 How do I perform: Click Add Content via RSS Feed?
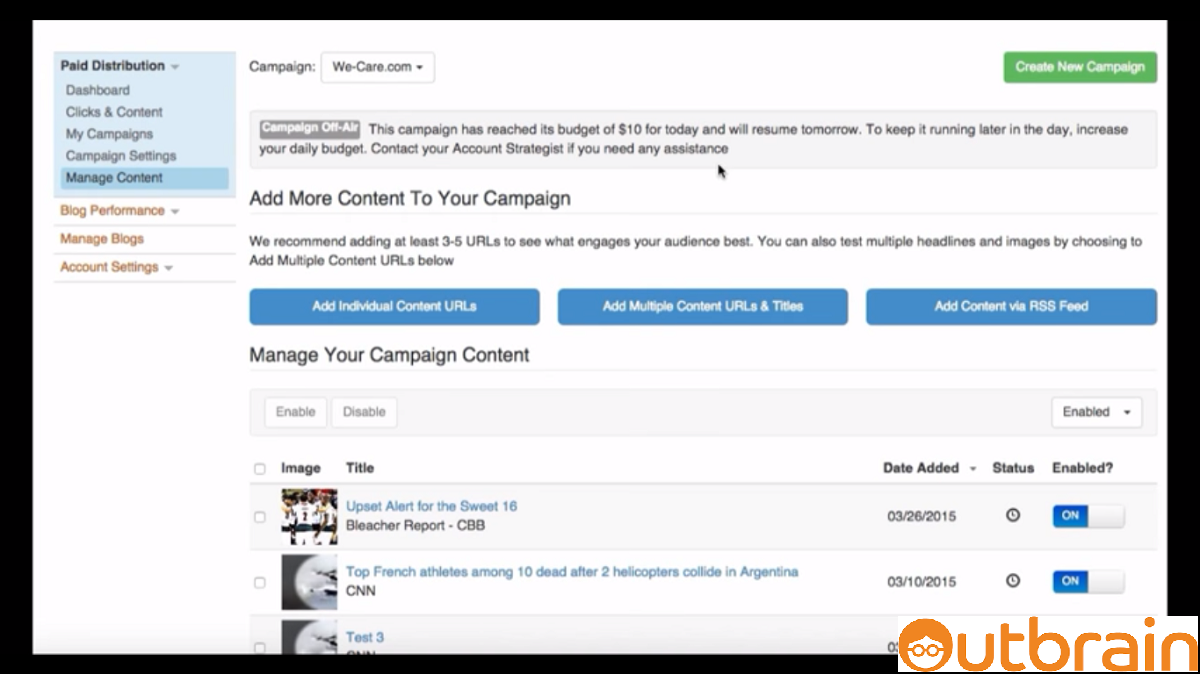1010,306
